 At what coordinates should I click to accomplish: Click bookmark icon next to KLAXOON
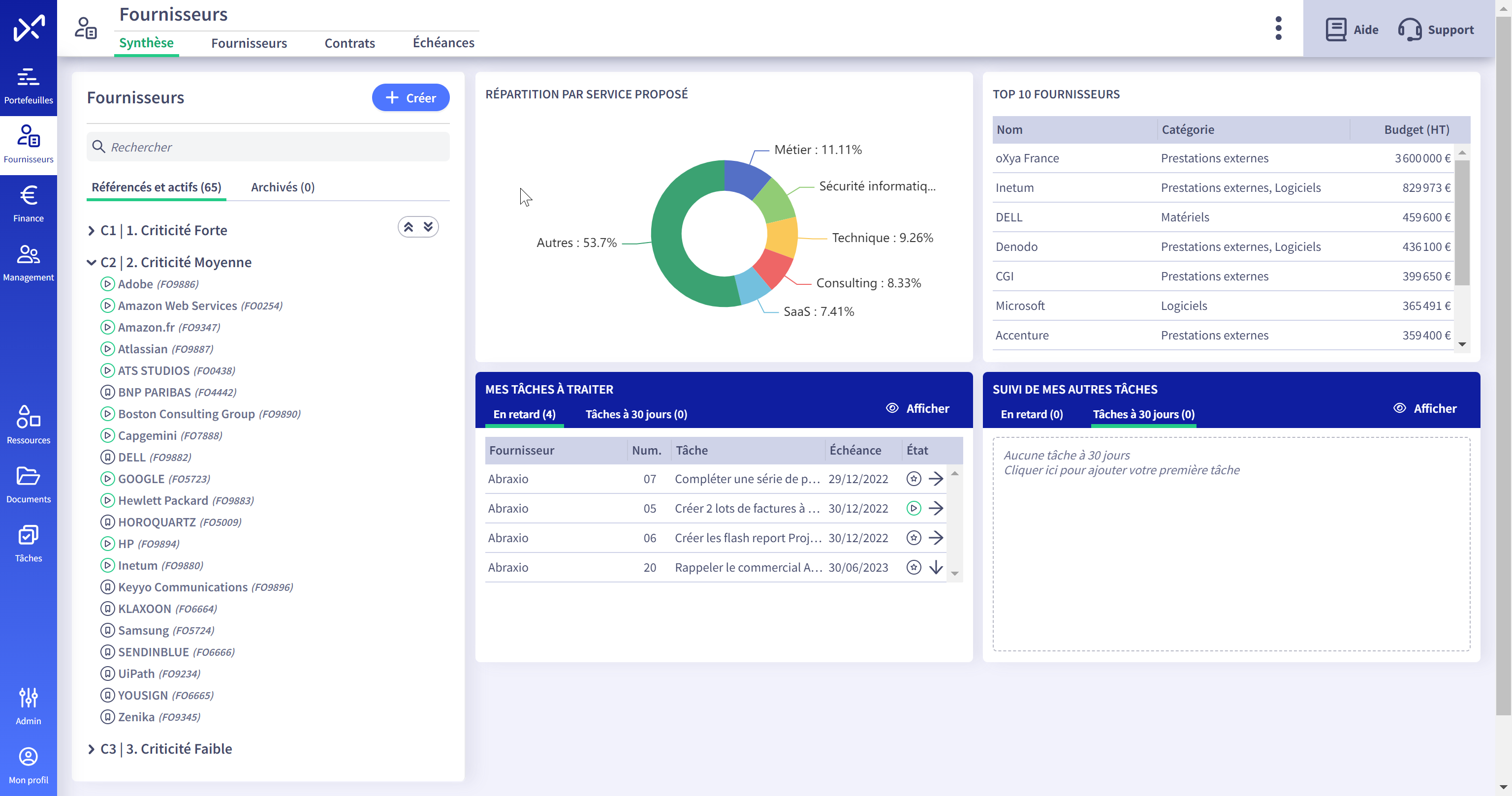click(107, 609)
